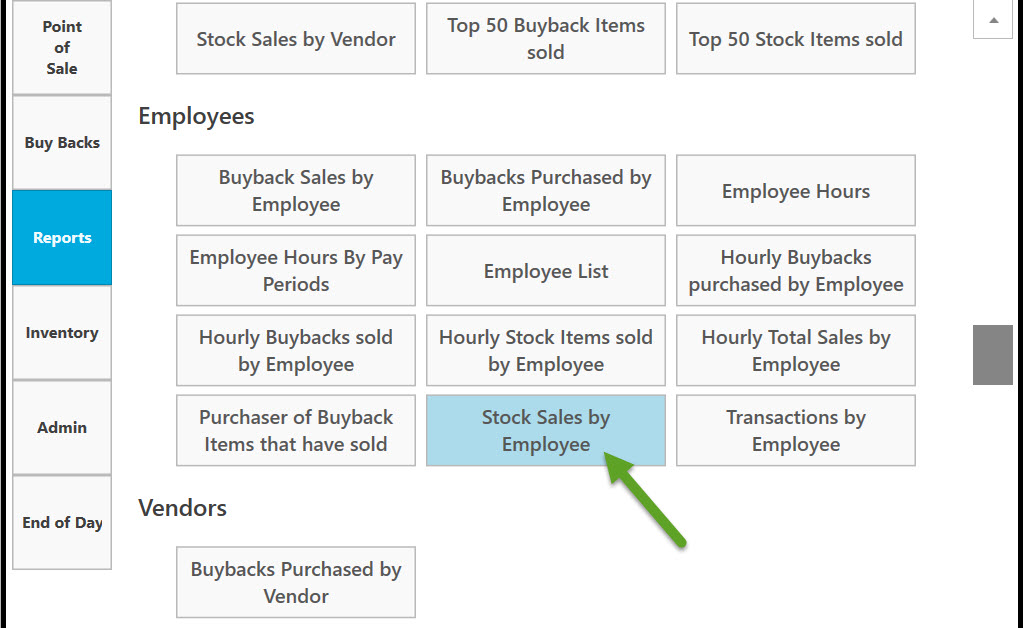
Task: Open Buybacks Purchased by Employee report
Action: 546,190
